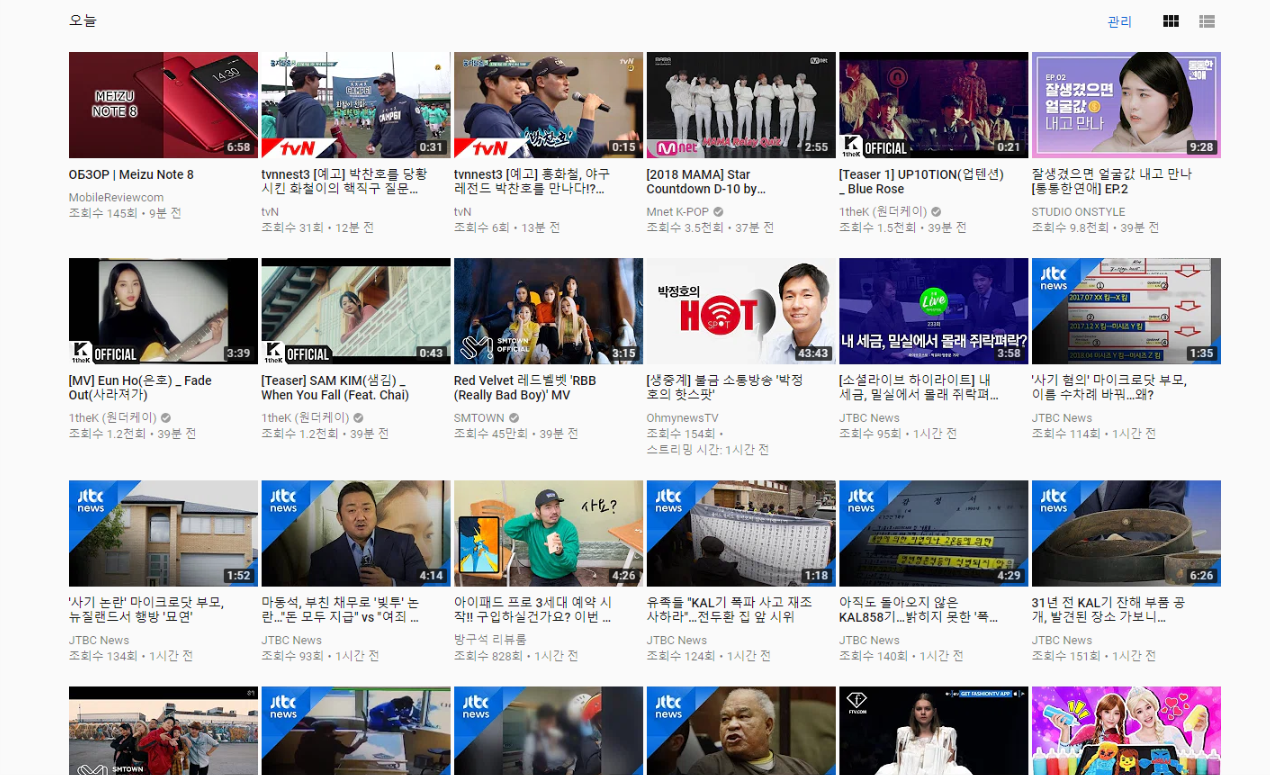1270x775 pixels.
Task: Switch to grid view layout
Action: 1170,21
